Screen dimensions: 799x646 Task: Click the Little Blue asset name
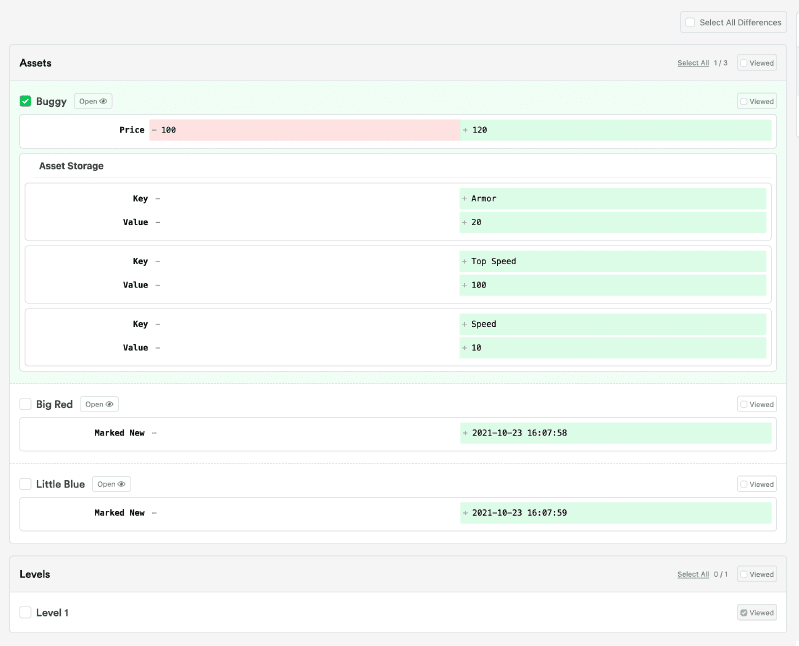(61, 484)
